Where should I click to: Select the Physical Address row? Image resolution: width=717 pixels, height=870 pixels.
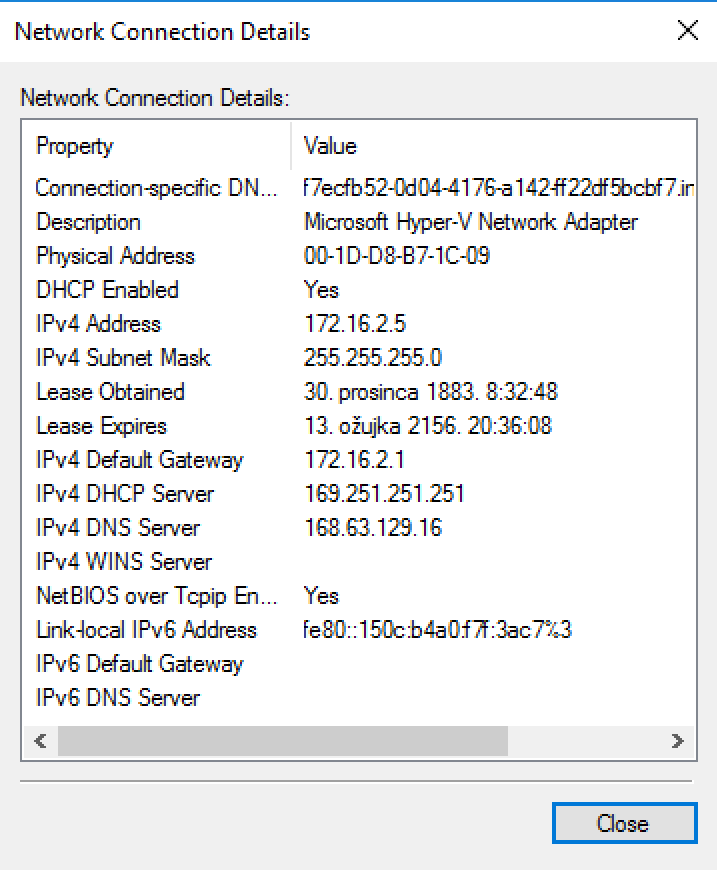(359, 256)
